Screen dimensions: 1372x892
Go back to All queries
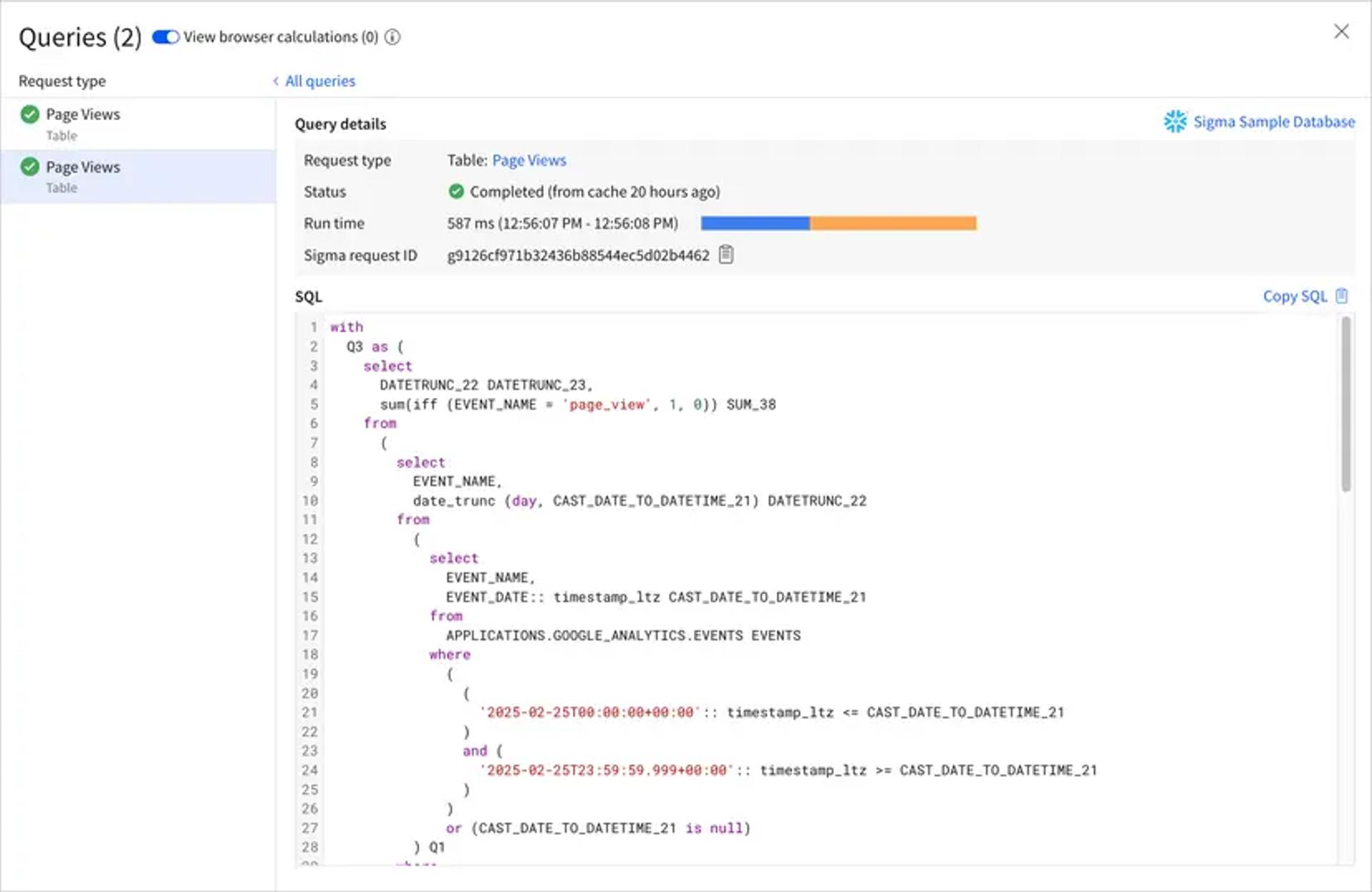pyautogui.click(x=320, y=81)
